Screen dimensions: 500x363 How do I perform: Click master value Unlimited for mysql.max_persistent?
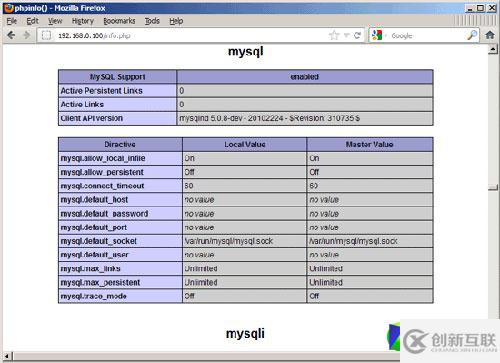click(x=326, y=282)
